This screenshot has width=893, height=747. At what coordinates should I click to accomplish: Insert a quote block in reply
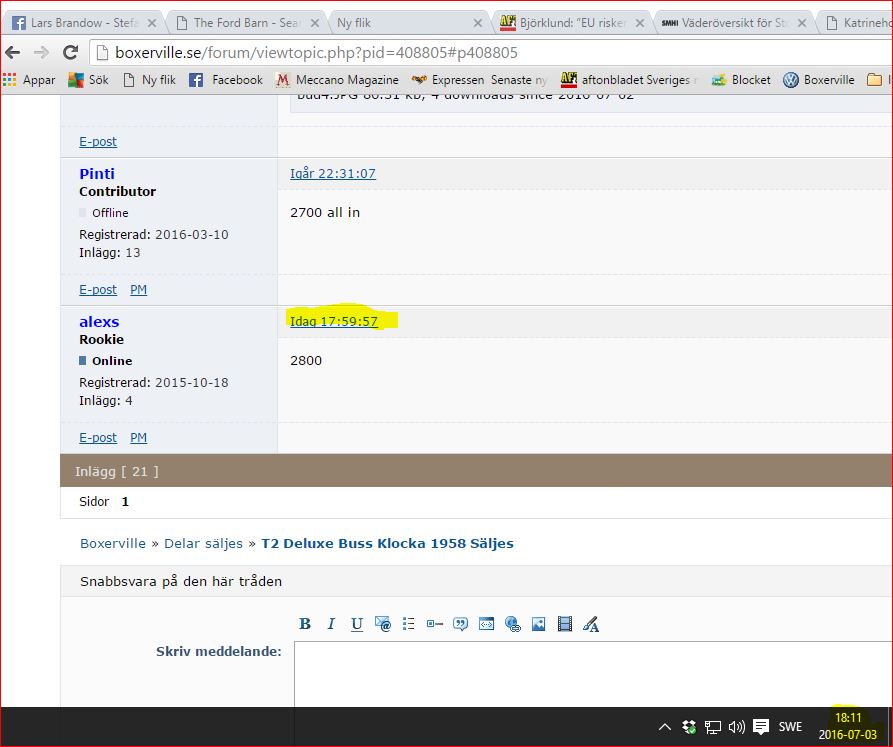click(461, 624)
